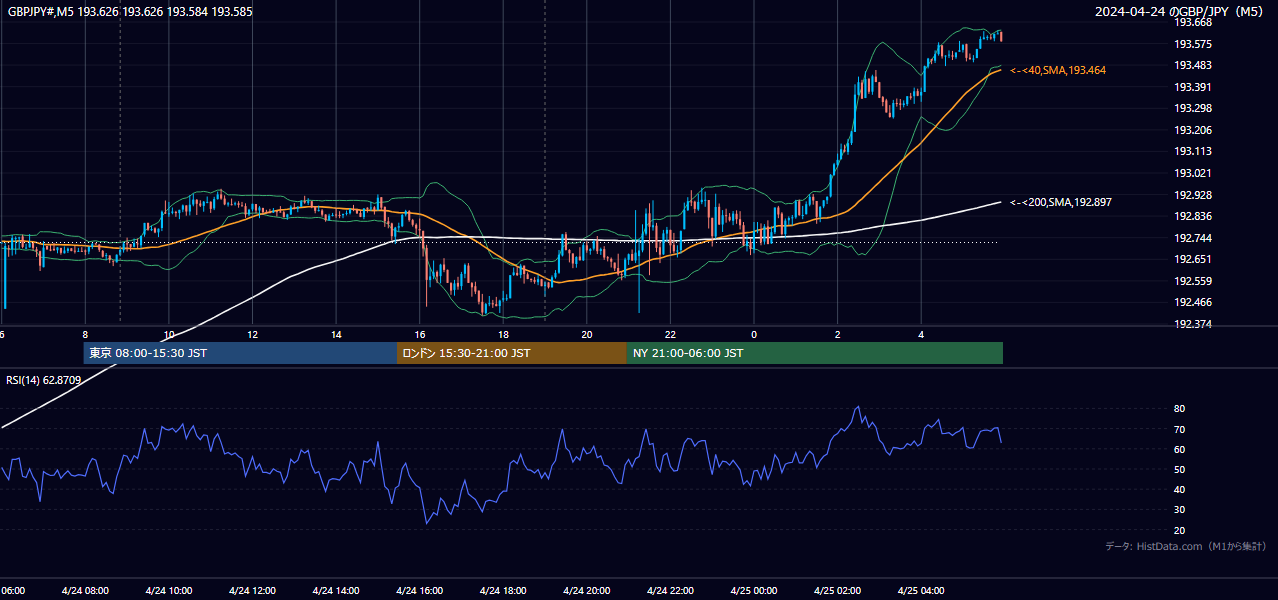The width and height of the screenshot is (1278, 600).
Task: Click the 193.483 price axis value
Action: click(1193, 65)
